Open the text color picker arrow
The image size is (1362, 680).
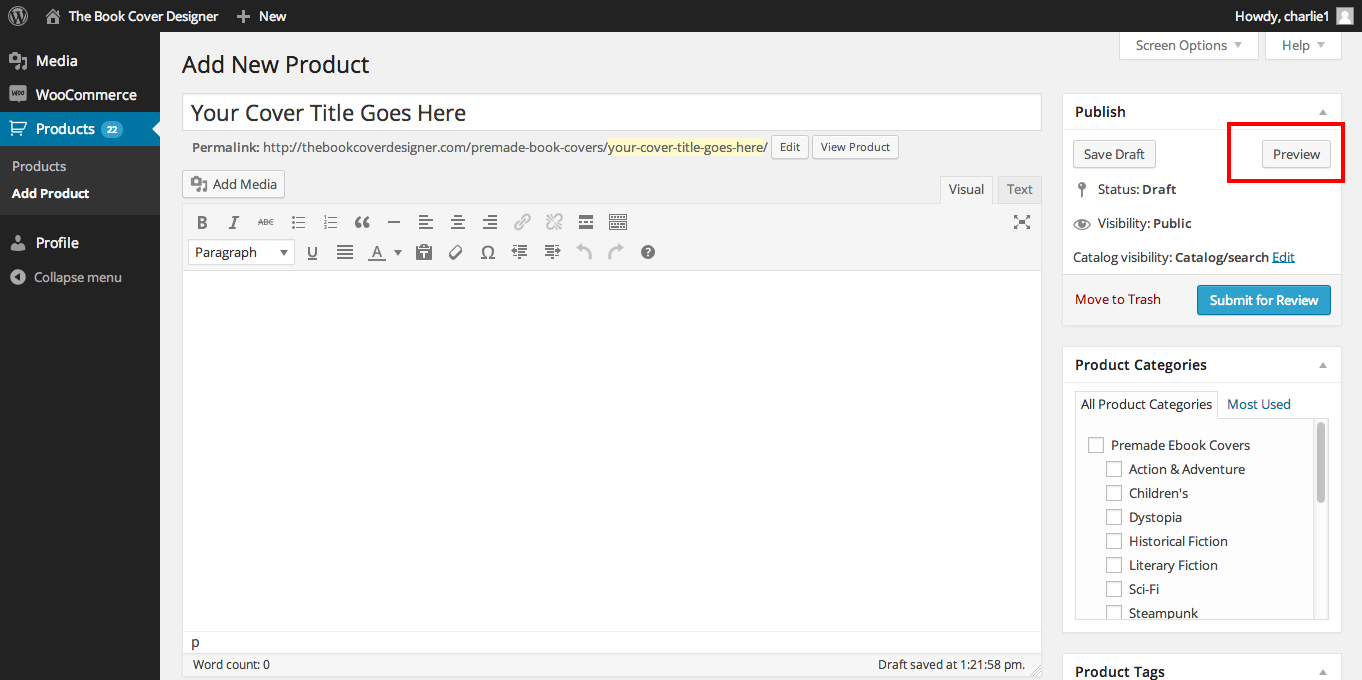coord(397,252)
